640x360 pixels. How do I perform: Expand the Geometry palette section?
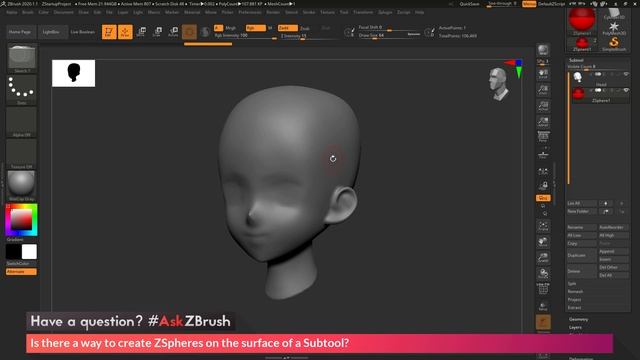click(578, 319)
